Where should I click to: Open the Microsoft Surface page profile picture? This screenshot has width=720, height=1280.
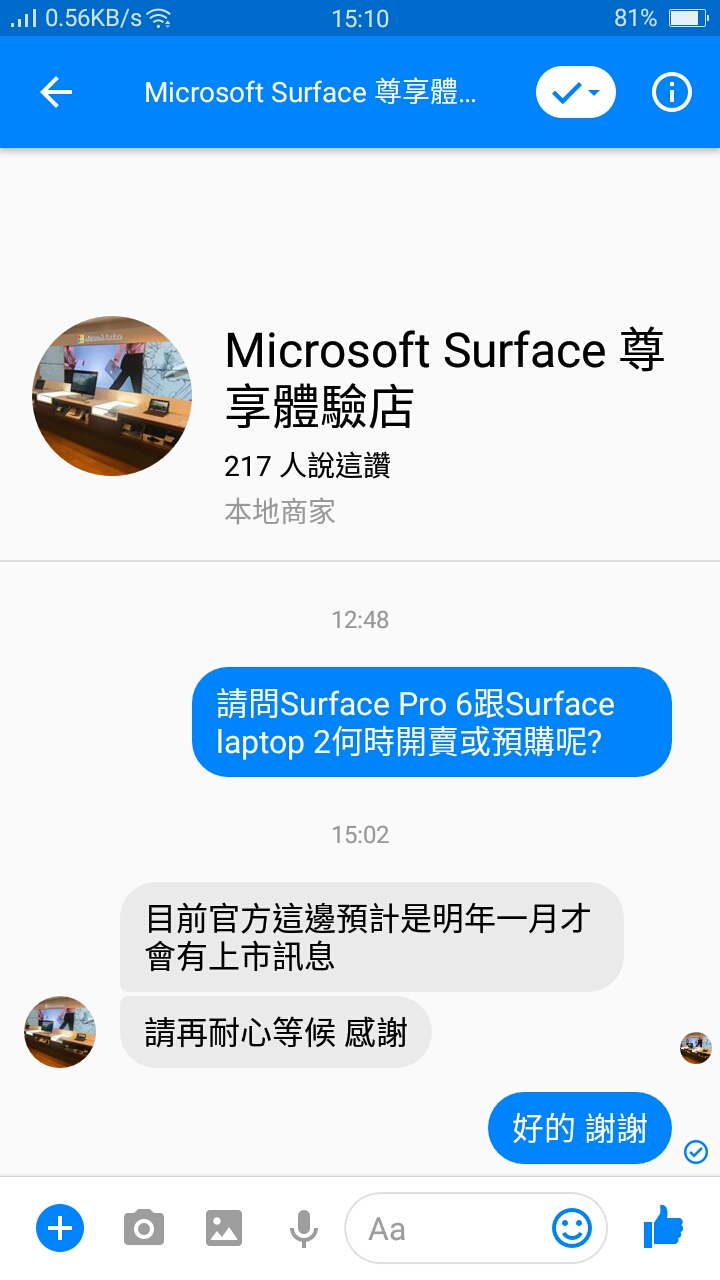(112, 396)
